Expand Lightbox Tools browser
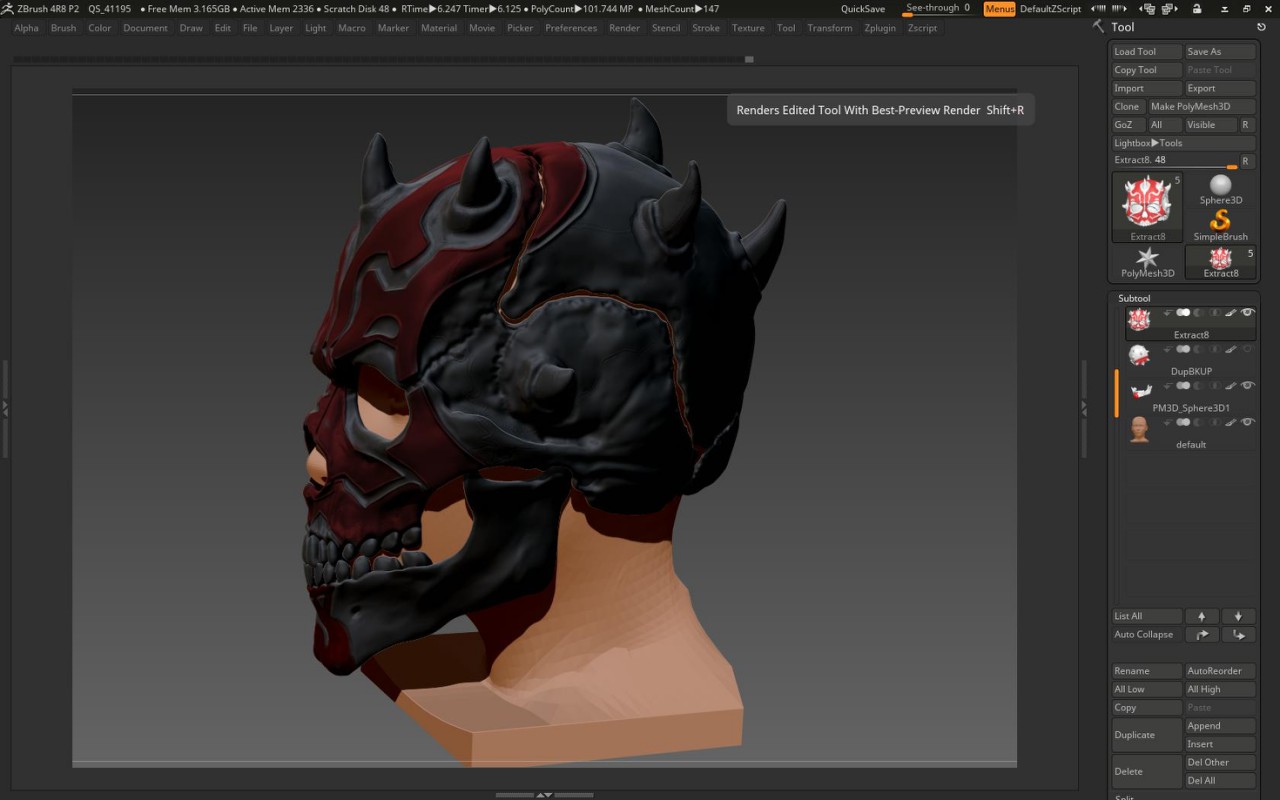This screenshot has height=800, width=1280. 1184,143
